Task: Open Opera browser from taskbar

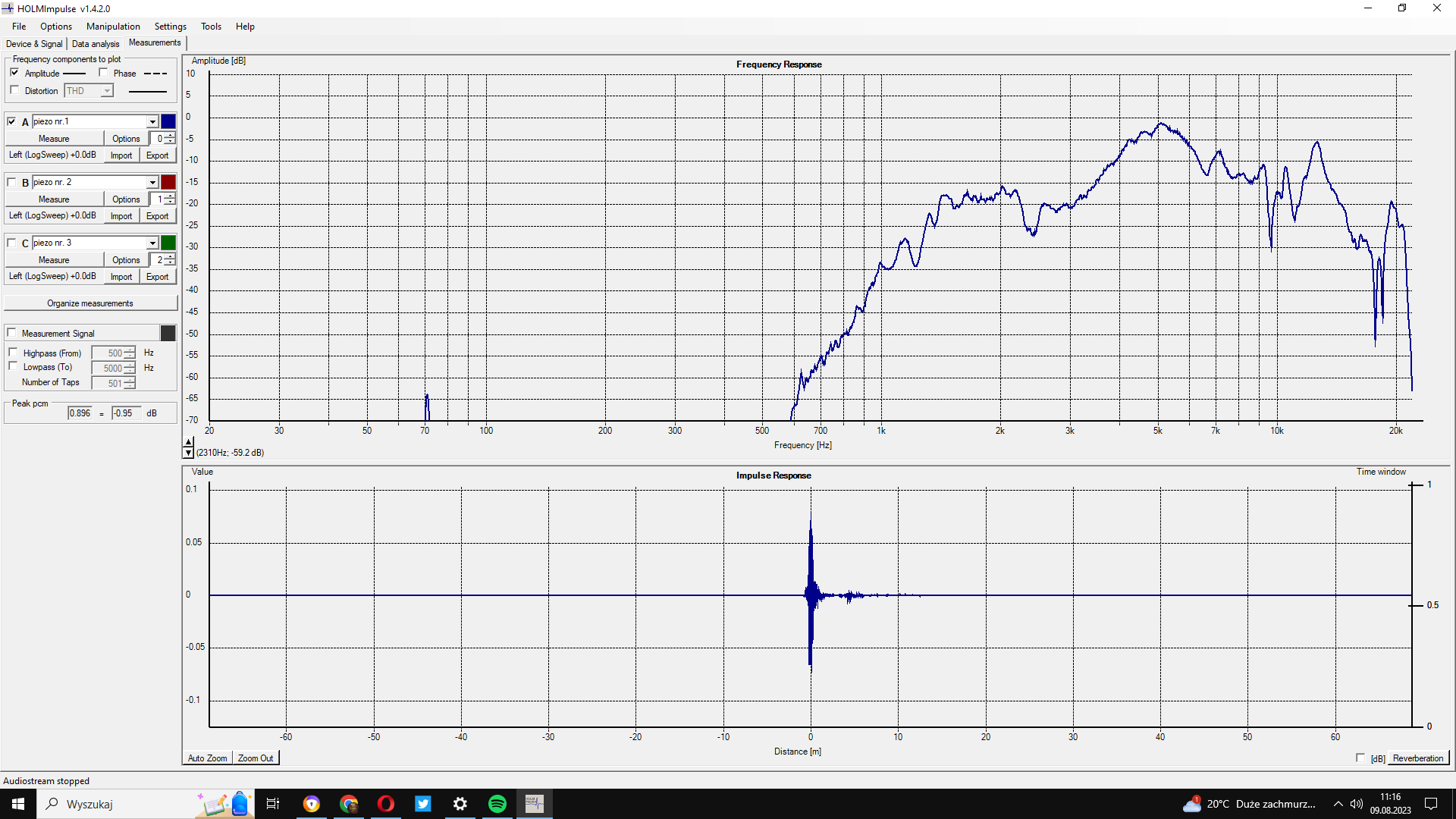Action: point(386,804)
